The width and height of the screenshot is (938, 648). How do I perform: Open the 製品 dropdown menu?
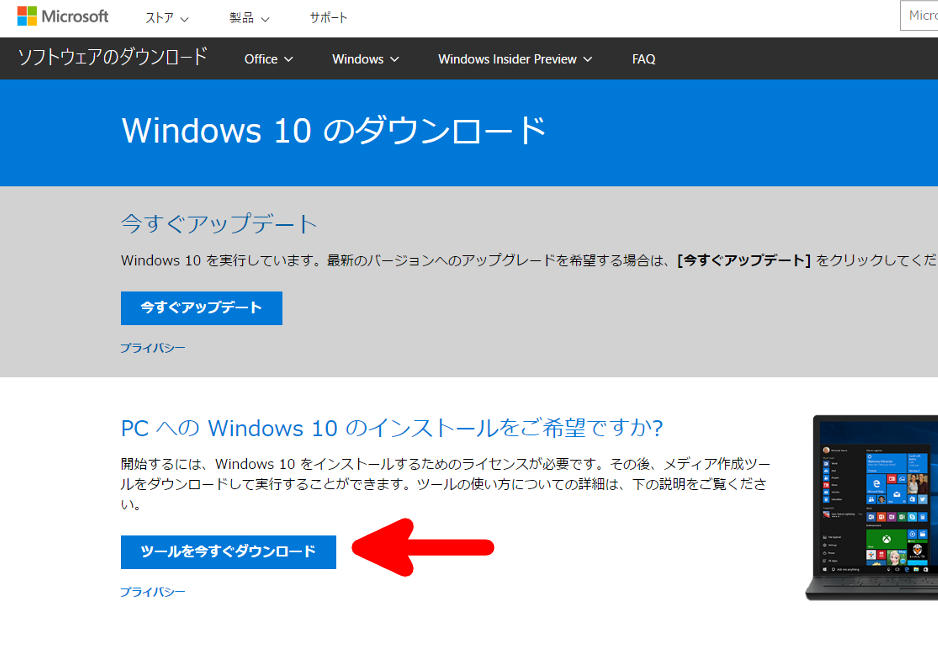[249, 18]
